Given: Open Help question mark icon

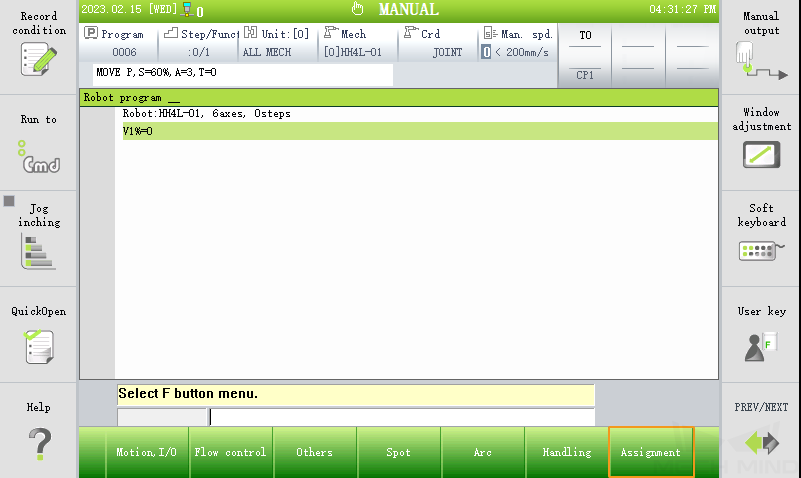Looking at the screenshot, I should tap(40, 444).
